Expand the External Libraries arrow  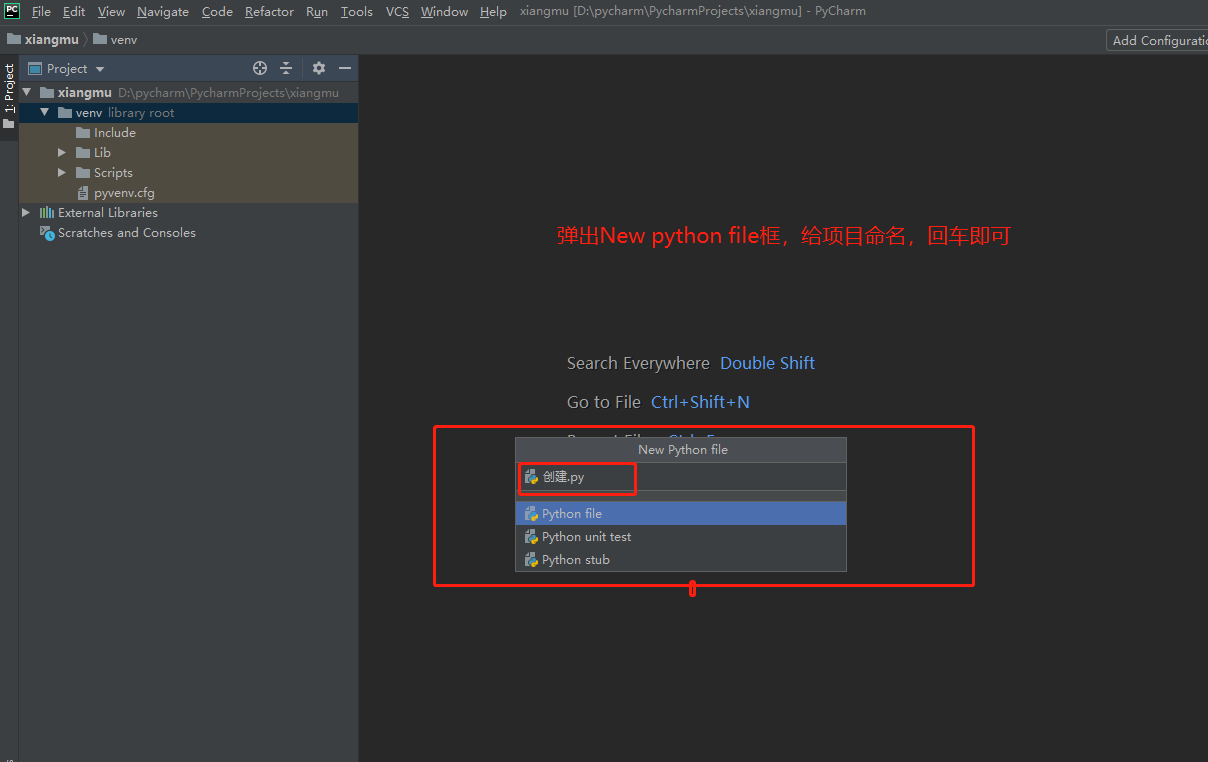(x=26, y=212)
